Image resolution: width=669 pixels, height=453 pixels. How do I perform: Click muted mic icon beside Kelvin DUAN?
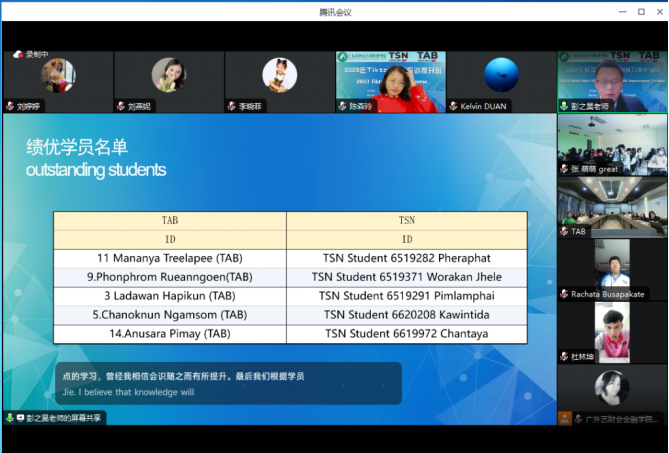click(453, 106)
